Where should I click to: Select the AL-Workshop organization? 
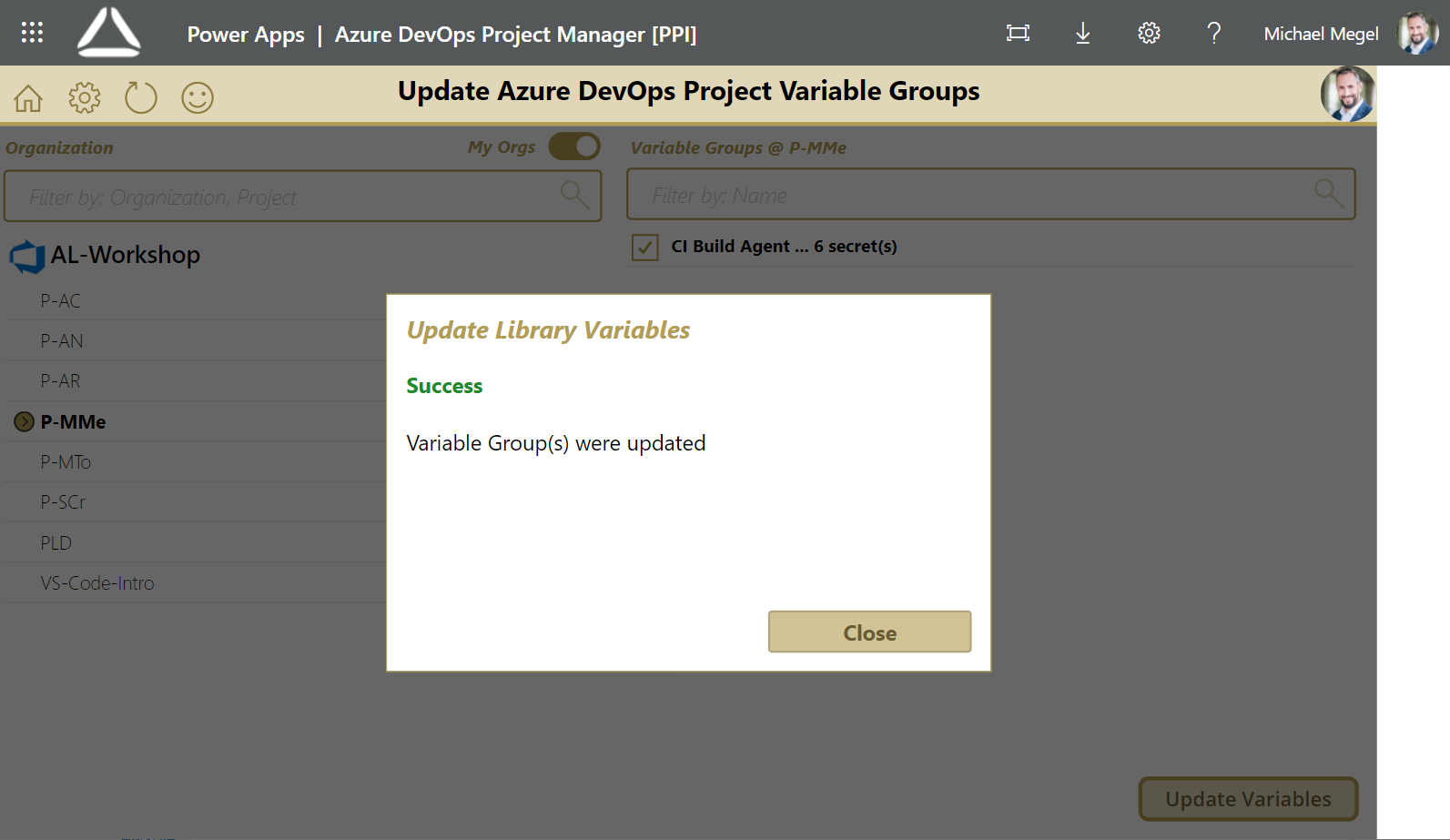pos(125,255)
